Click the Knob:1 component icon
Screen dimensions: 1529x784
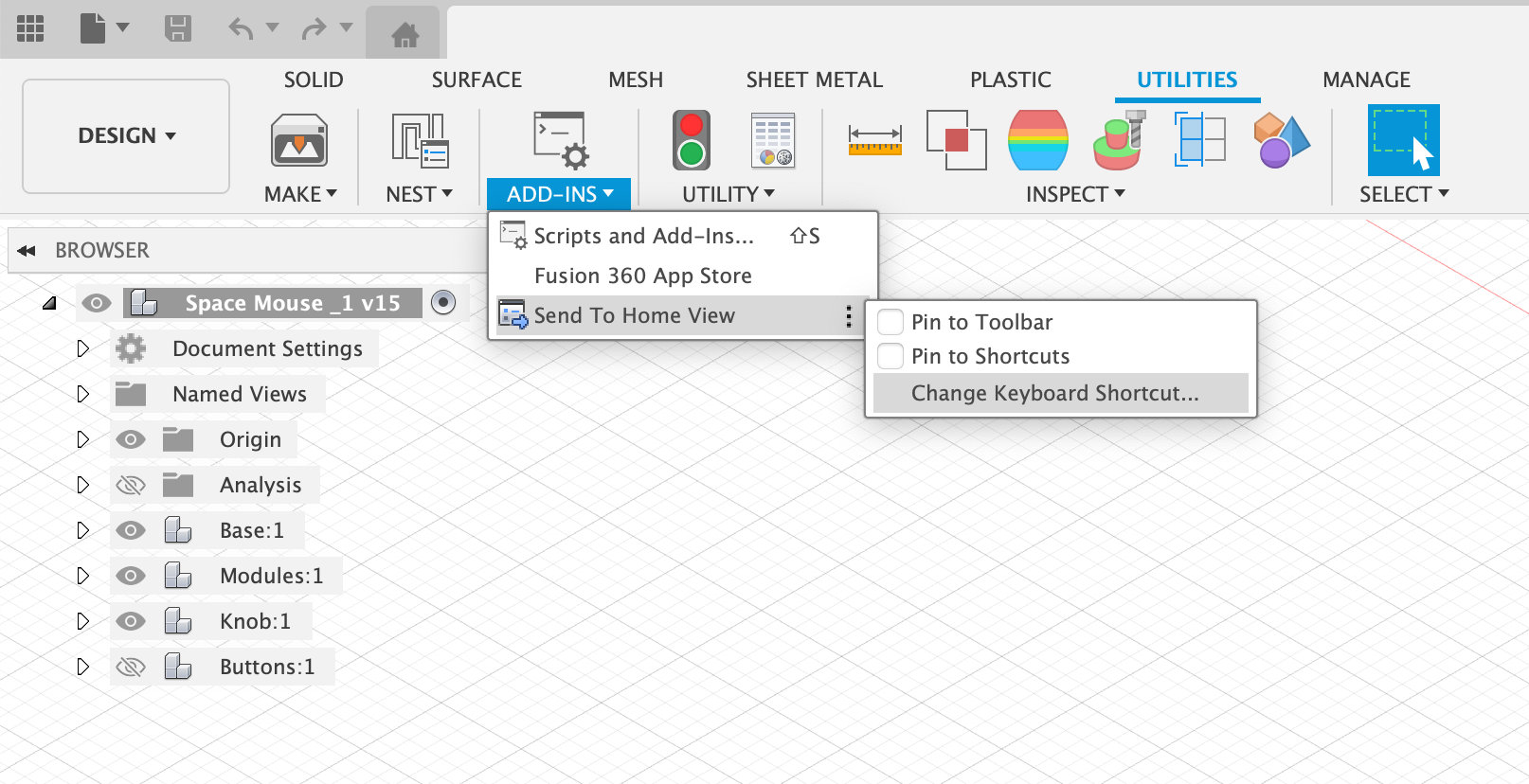[x=178, y=621]
